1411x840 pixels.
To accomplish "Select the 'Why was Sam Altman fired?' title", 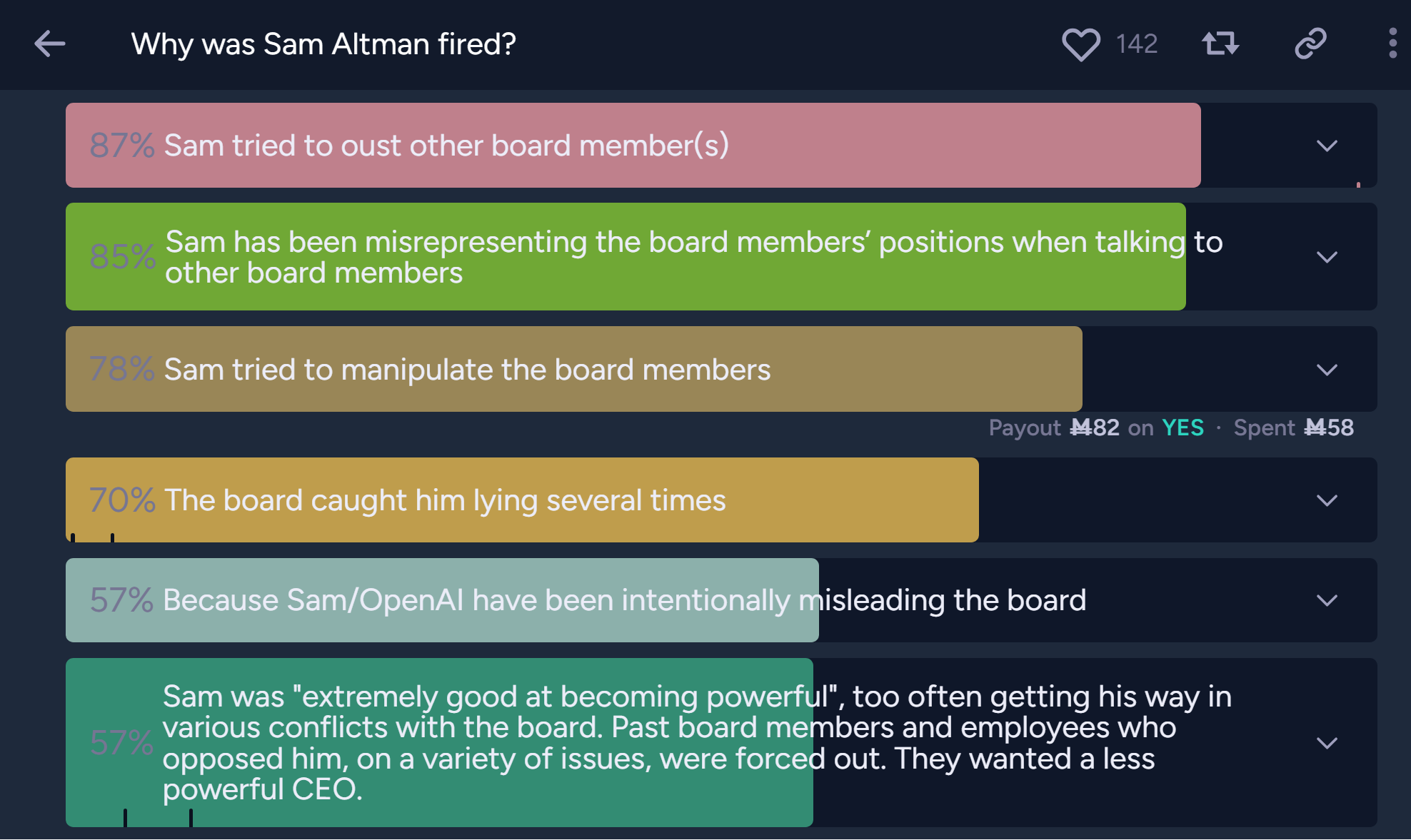I will point(323,44).
